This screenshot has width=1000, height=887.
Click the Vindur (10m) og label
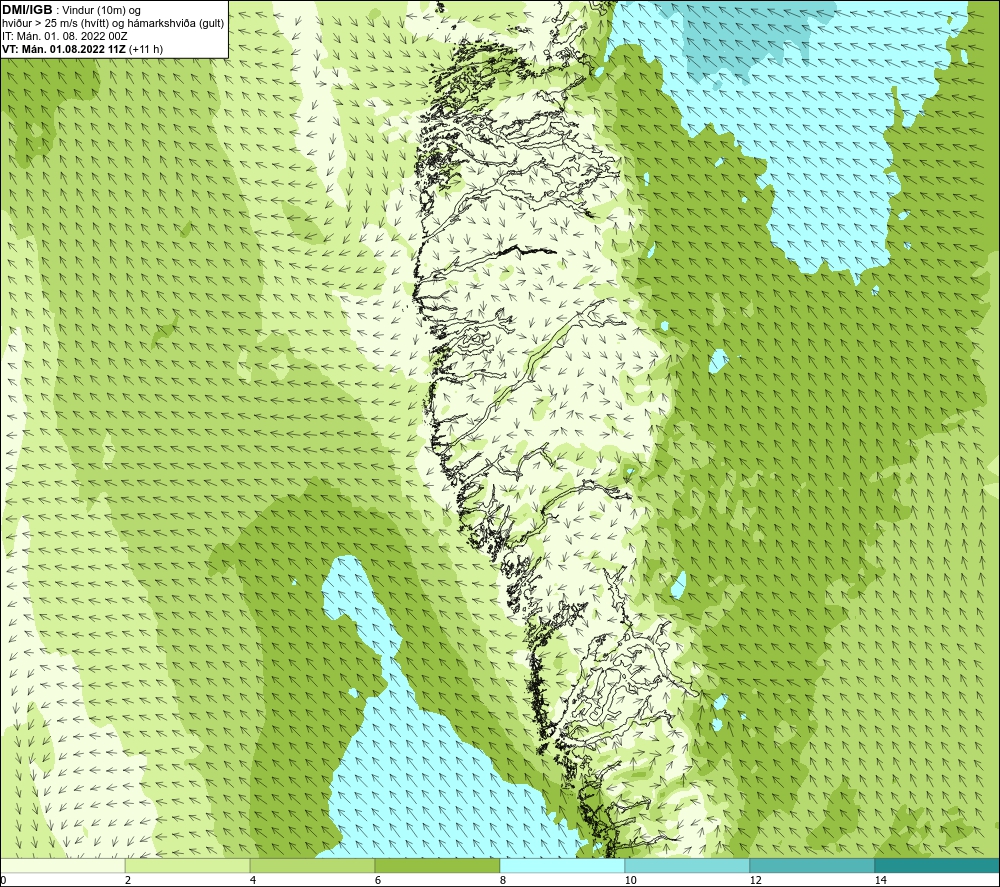click(x=103, y=11)
